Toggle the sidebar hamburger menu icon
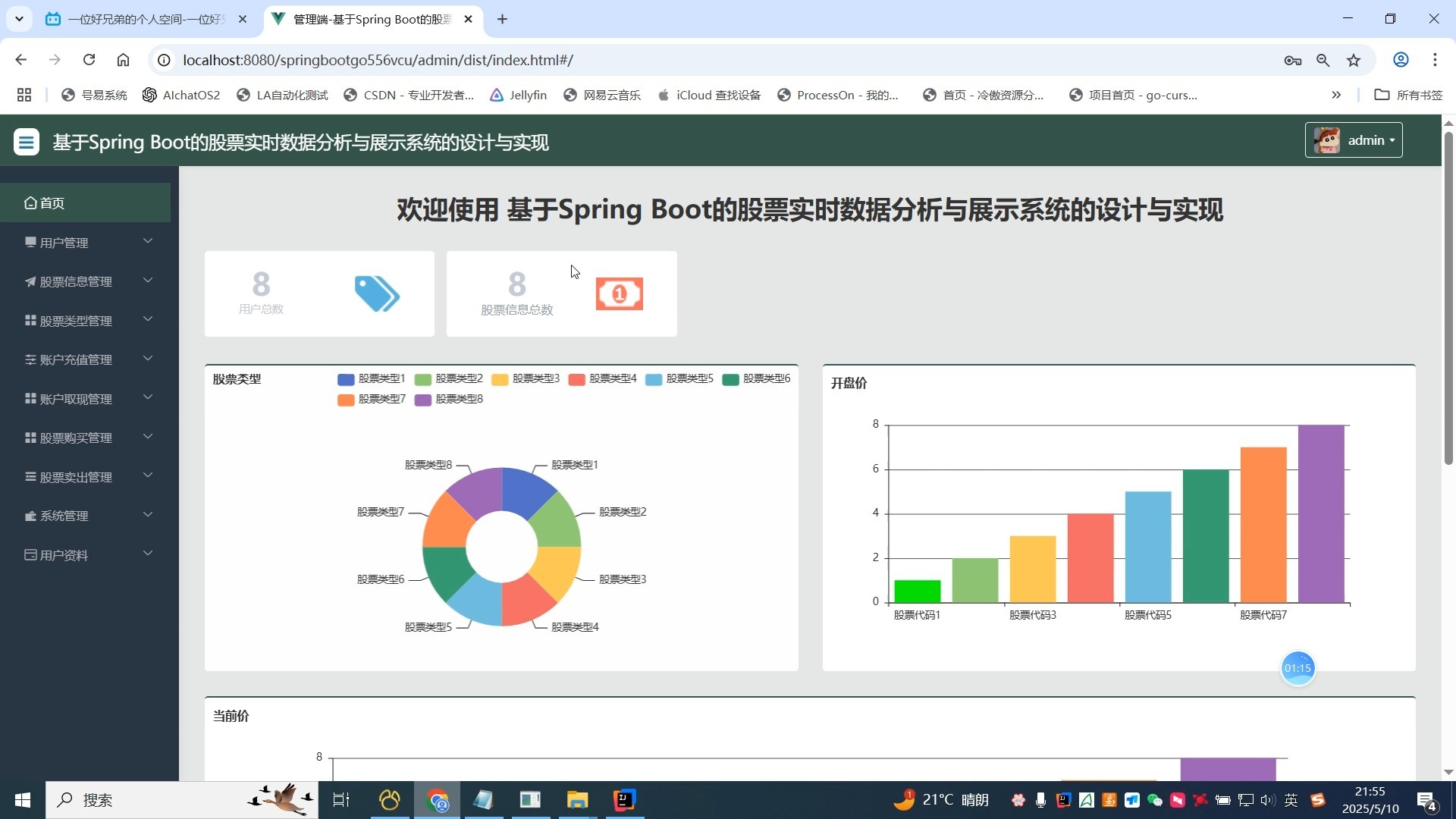 [27, 142]
